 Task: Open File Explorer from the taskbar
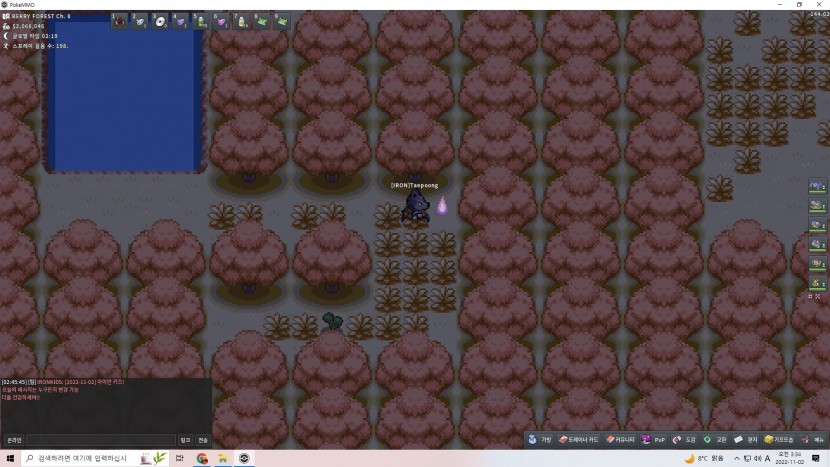pos(223,459)
